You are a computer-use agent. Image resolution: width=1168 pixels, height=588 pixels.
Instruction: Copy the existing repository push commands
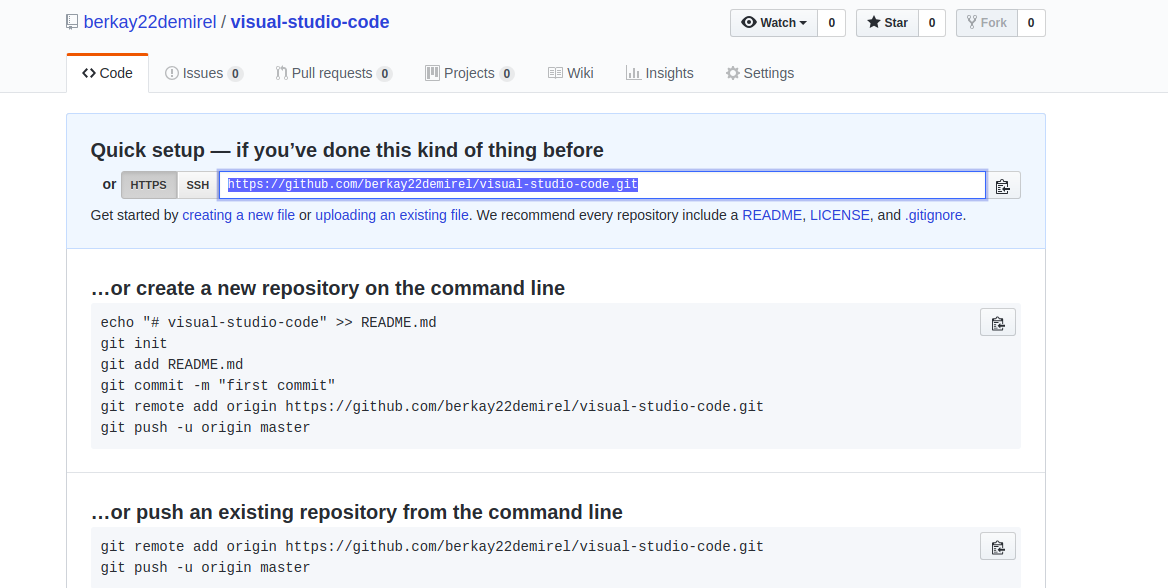pyautogui.click(x=997, y=546)
